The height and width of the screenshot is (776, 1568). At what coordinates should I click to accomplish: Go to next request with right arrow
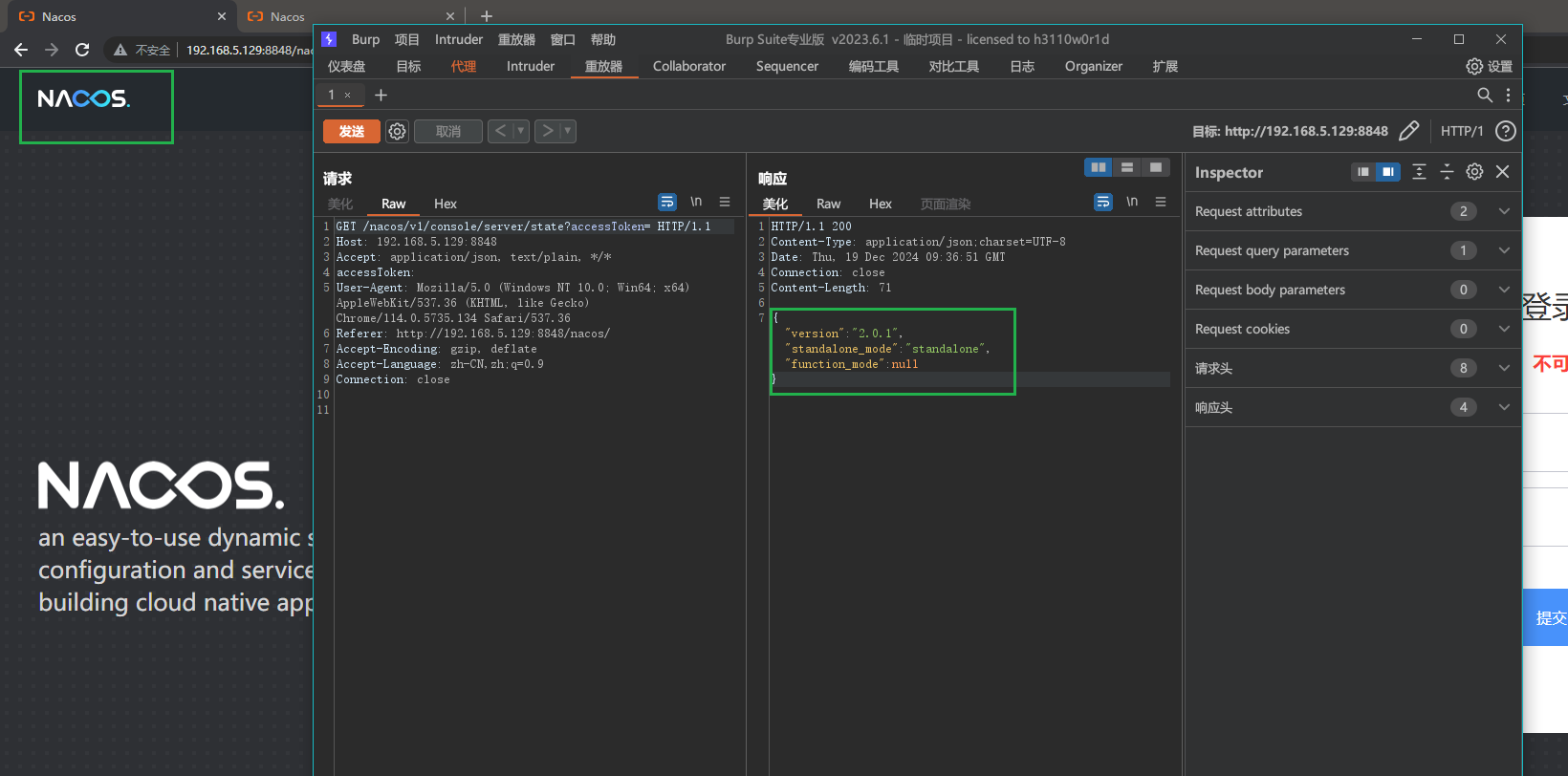(548, 131)
